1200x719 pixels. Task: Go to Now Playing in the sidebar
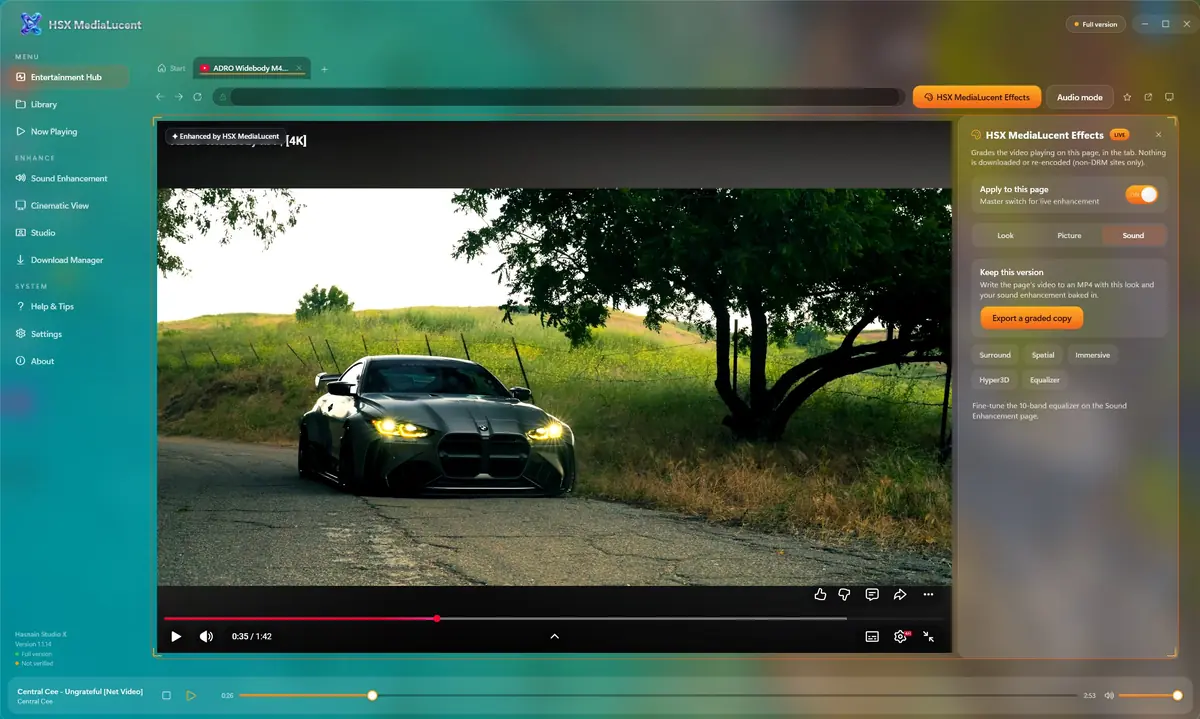tap(70, 131)
